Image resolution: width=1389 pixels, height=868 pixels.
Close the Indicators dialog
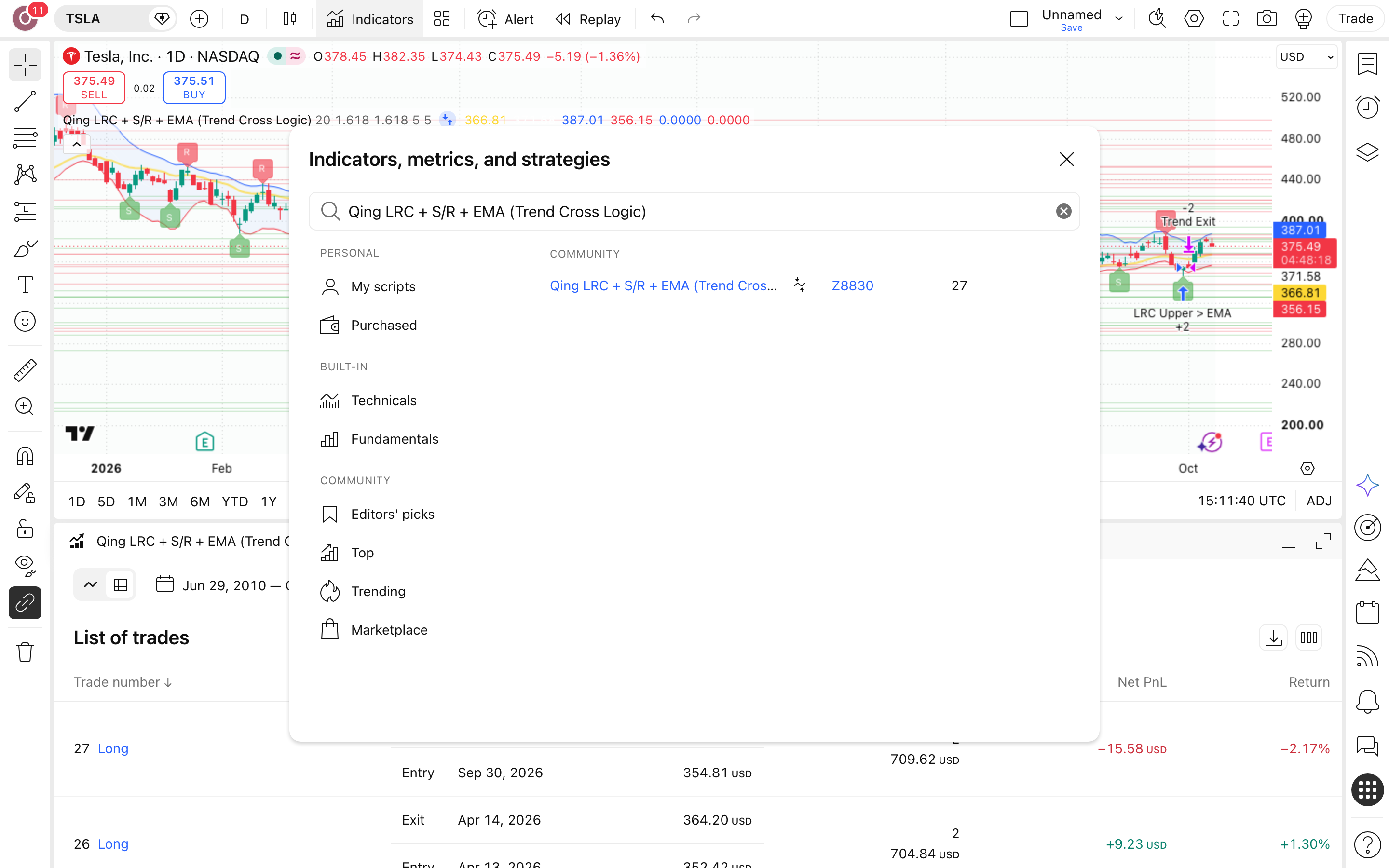point(1066,159)
